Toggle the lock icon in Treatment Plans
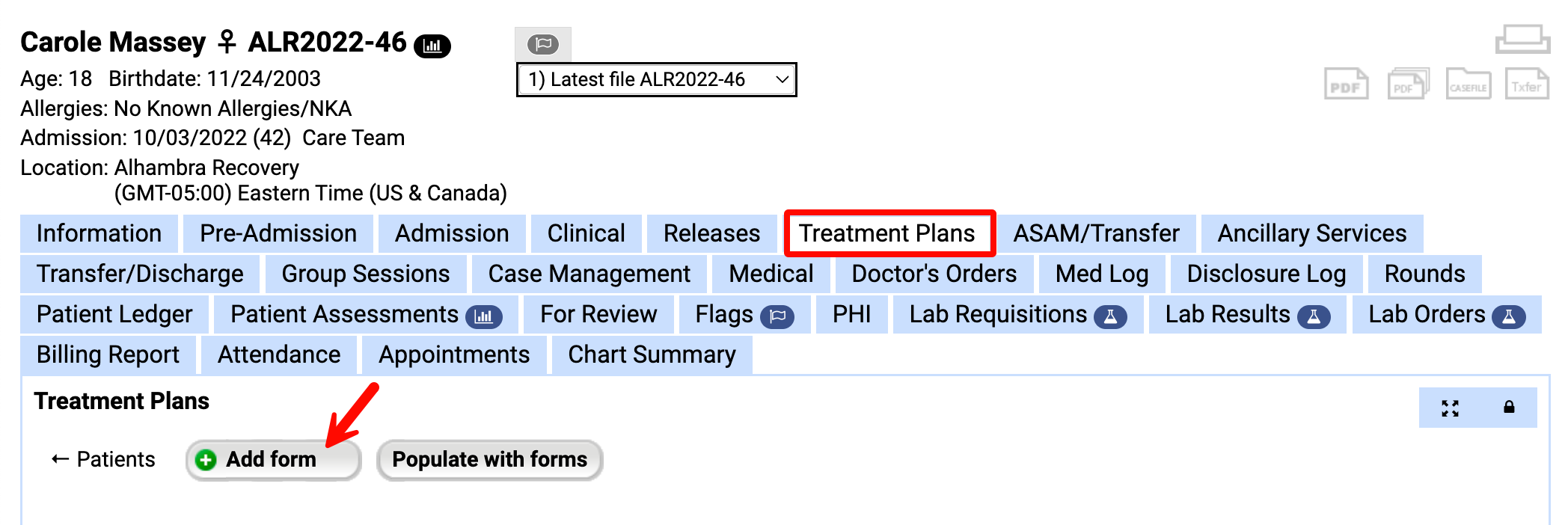This screenshot has height=525, width=1568. pos(1509,408)
